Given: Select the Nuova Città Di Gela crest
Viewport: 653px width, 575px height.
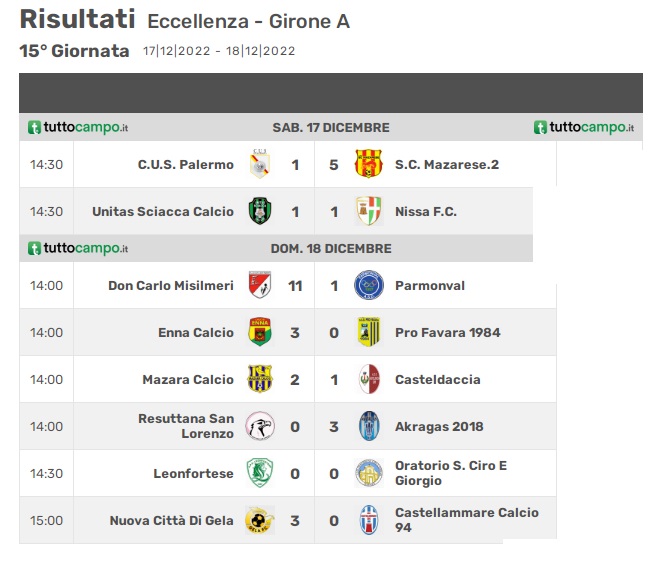Looking at the screenshot, I should coord(260,520).
